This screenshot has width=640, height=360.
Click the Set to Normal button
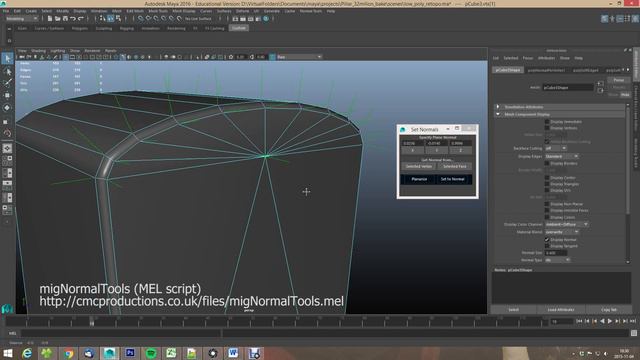(x=453, y=179)
